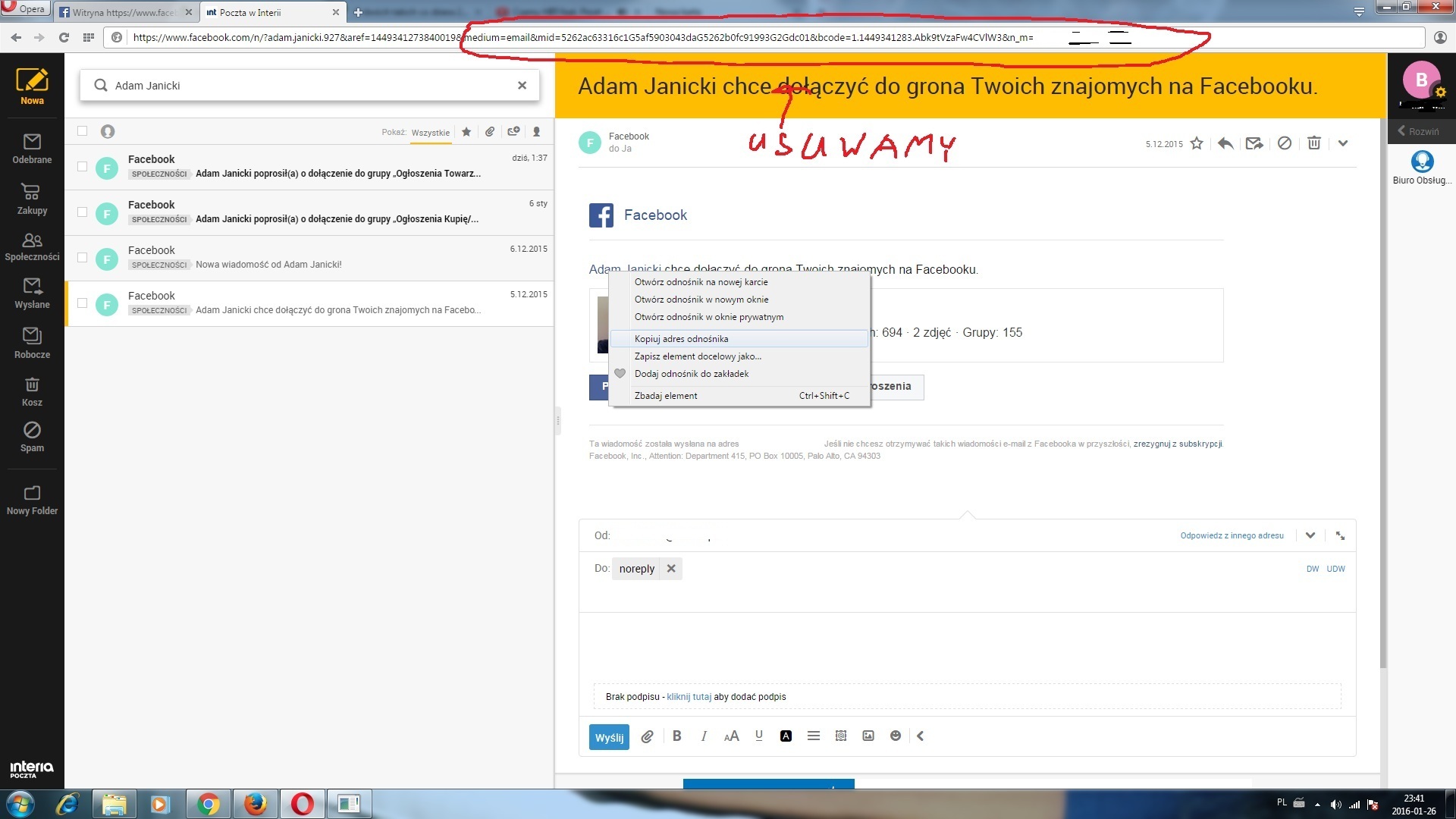Expand reply editor to full size
Screen dimensions: 1456x819
click(1341, 535)
